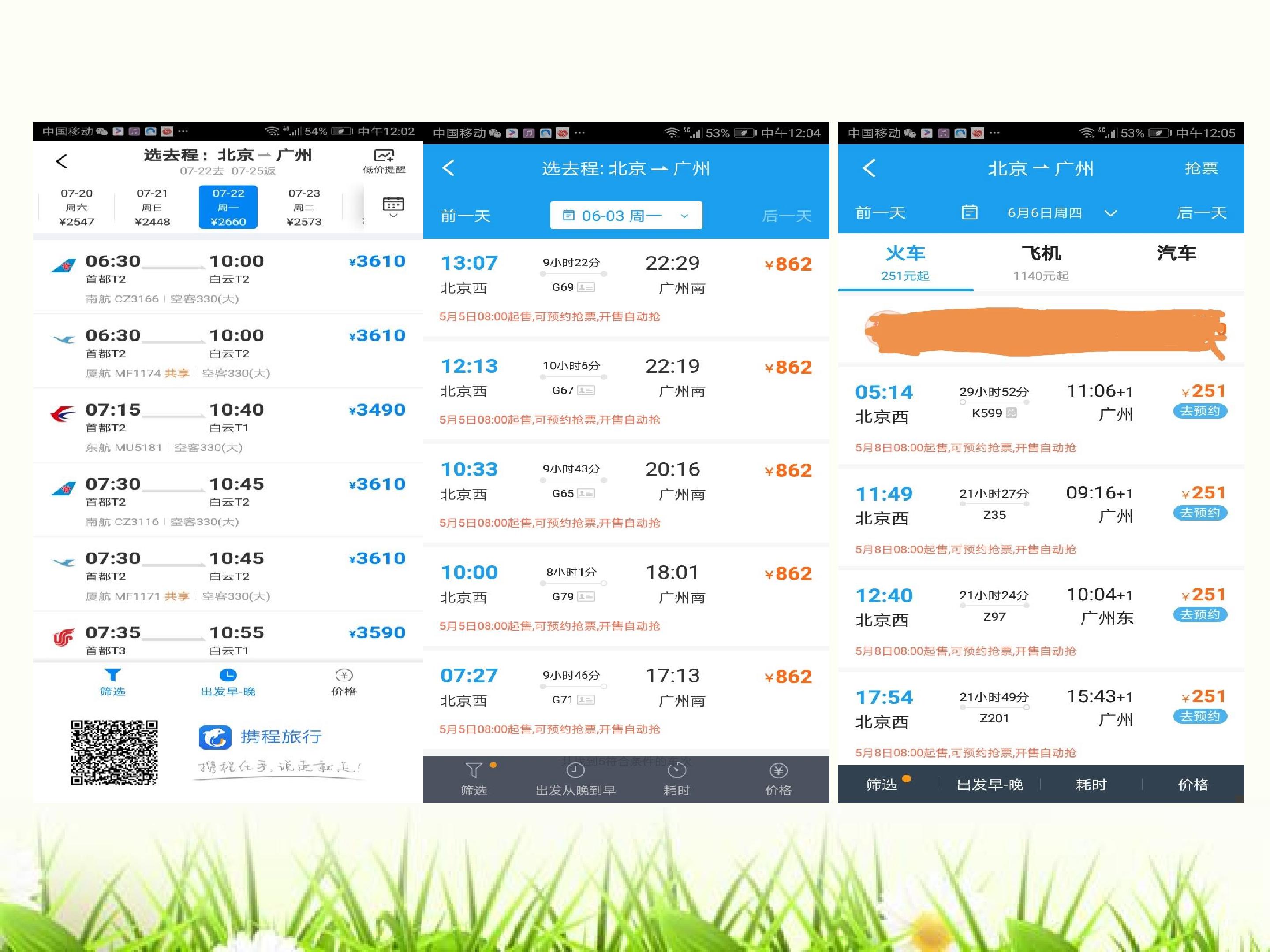This screenshot has width=1270, height=952.
Task: Switch to the 飞机 tab
Action: [x=1041, y=262]
